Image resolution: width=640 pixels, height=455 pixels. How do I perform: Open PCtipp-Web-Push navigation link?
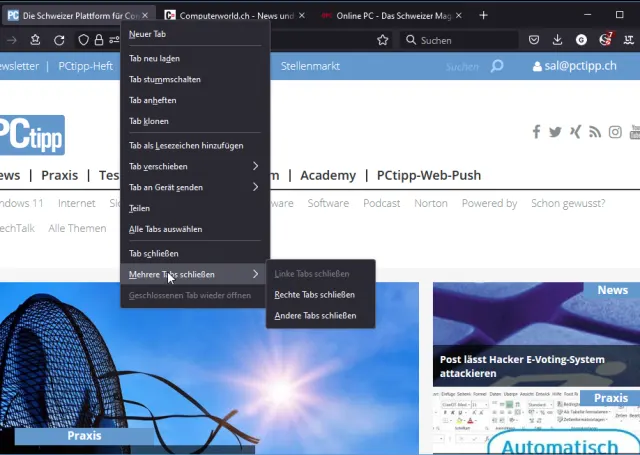click(x=429, y=175)
